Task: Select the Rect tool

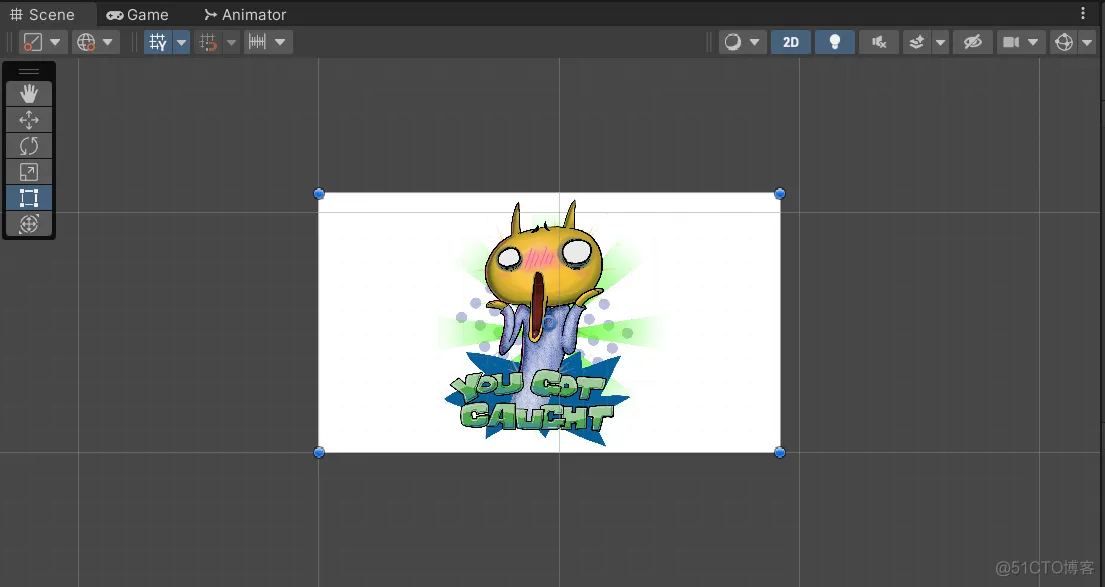Action: click(x=29, y=198)
